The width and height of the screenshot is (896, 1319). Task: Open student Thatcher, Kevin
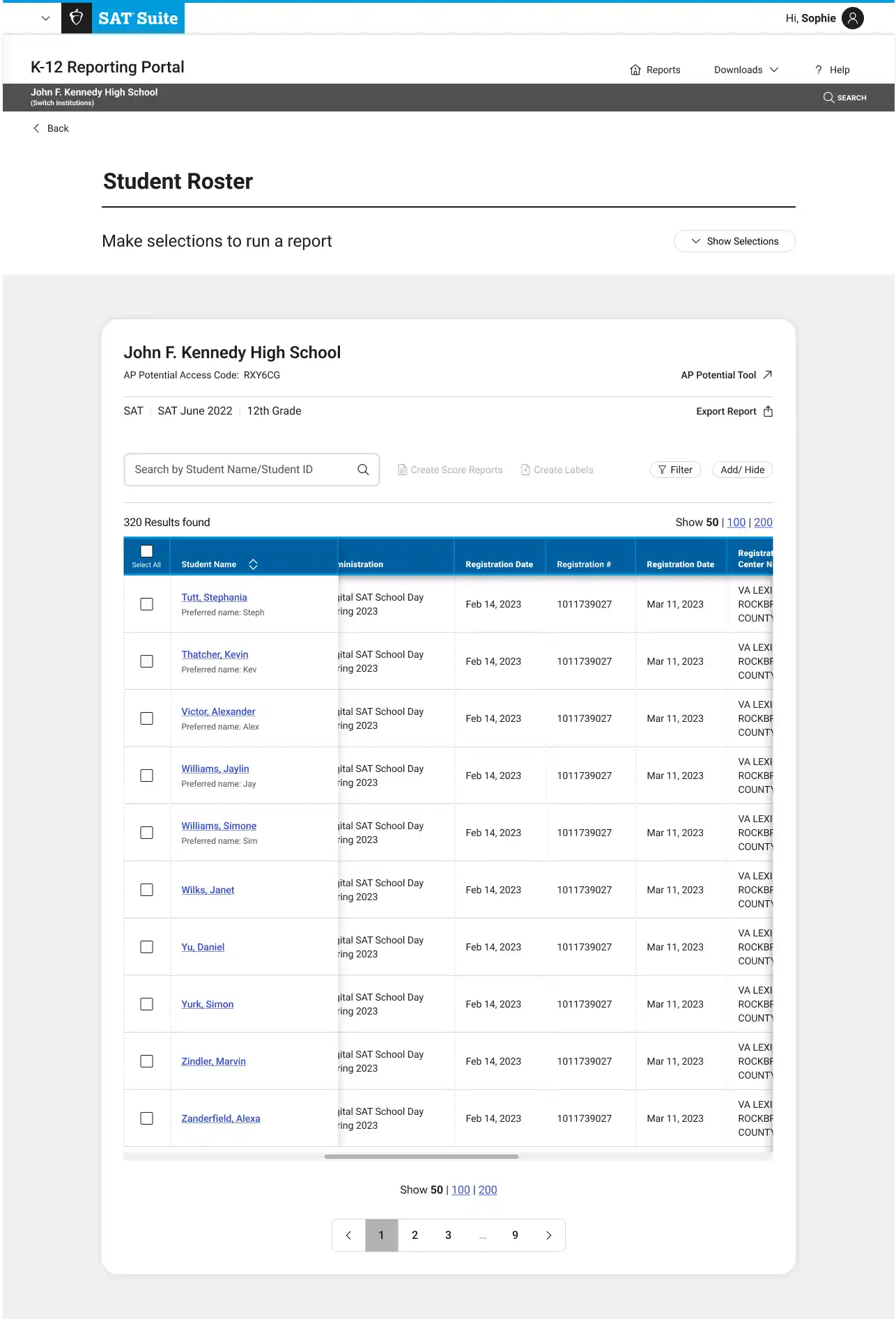(x=215, y=654)
